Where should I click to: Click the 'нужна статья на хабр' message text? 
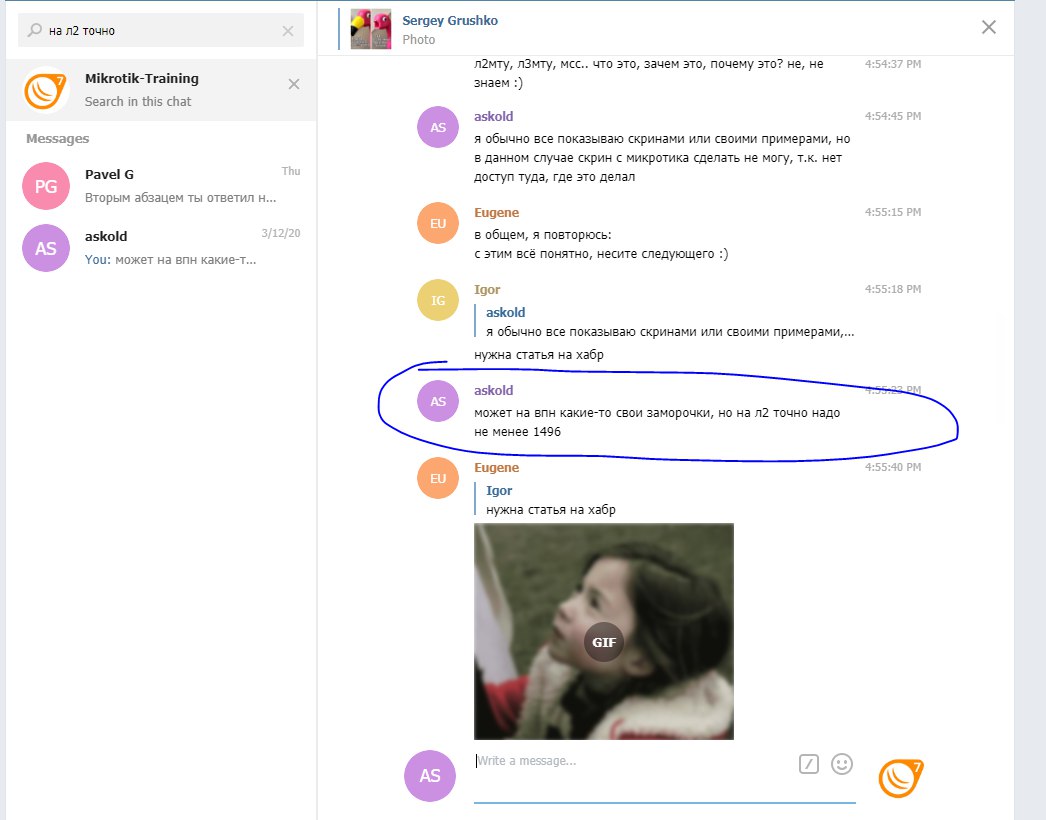pyautogui.click(x=539, y=355)
